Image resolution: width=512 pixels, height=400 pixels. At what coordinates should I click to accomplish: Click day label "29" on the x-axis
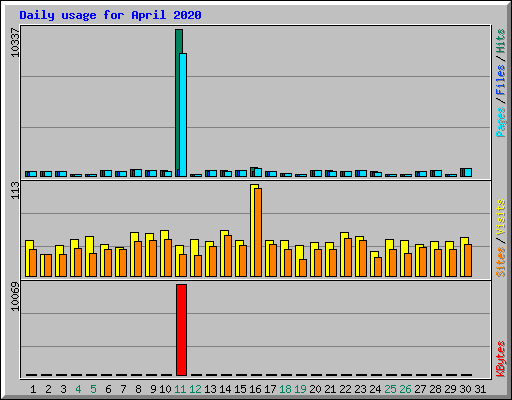tap(450, 389)
